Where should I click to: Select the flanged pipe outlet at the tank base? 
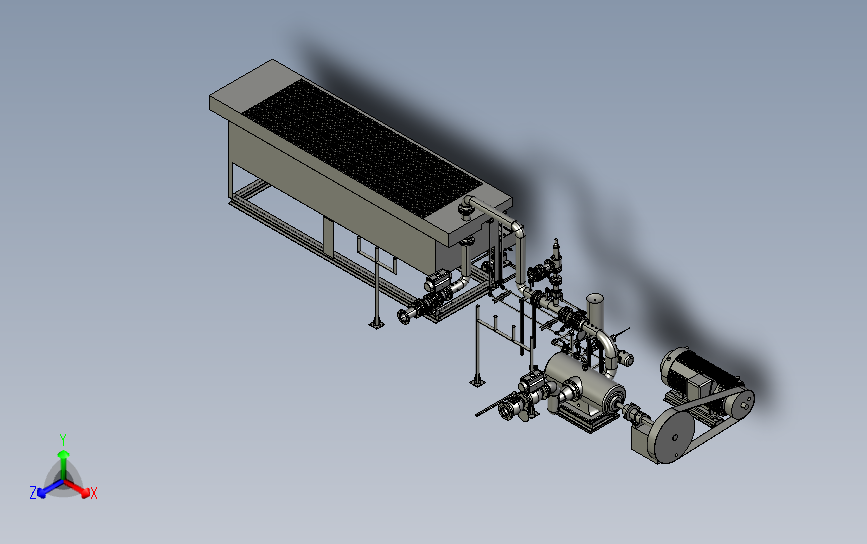[404, 317]
